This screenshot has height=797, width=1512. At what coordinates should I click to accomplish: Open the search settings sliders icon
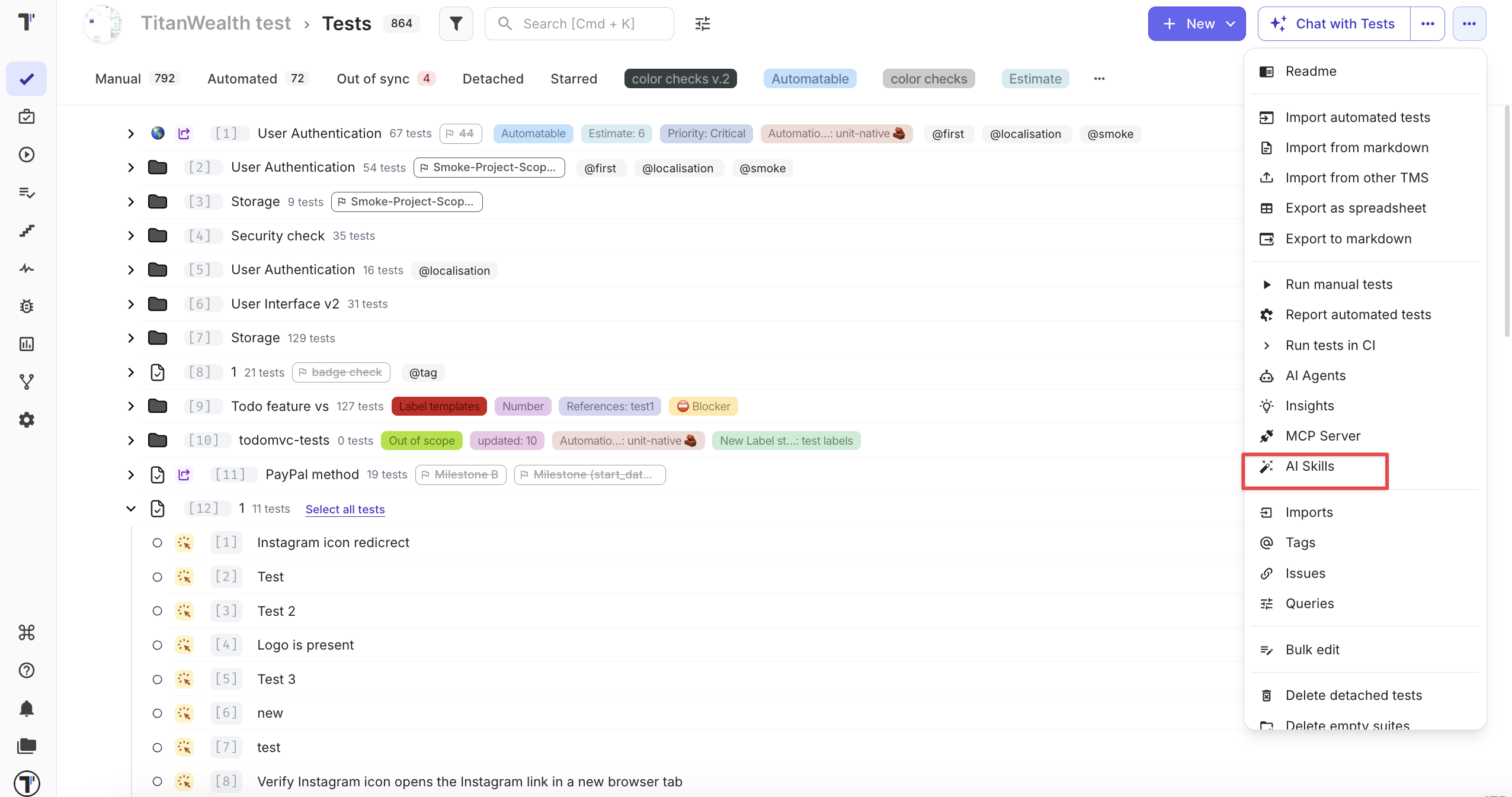[703, 24]
